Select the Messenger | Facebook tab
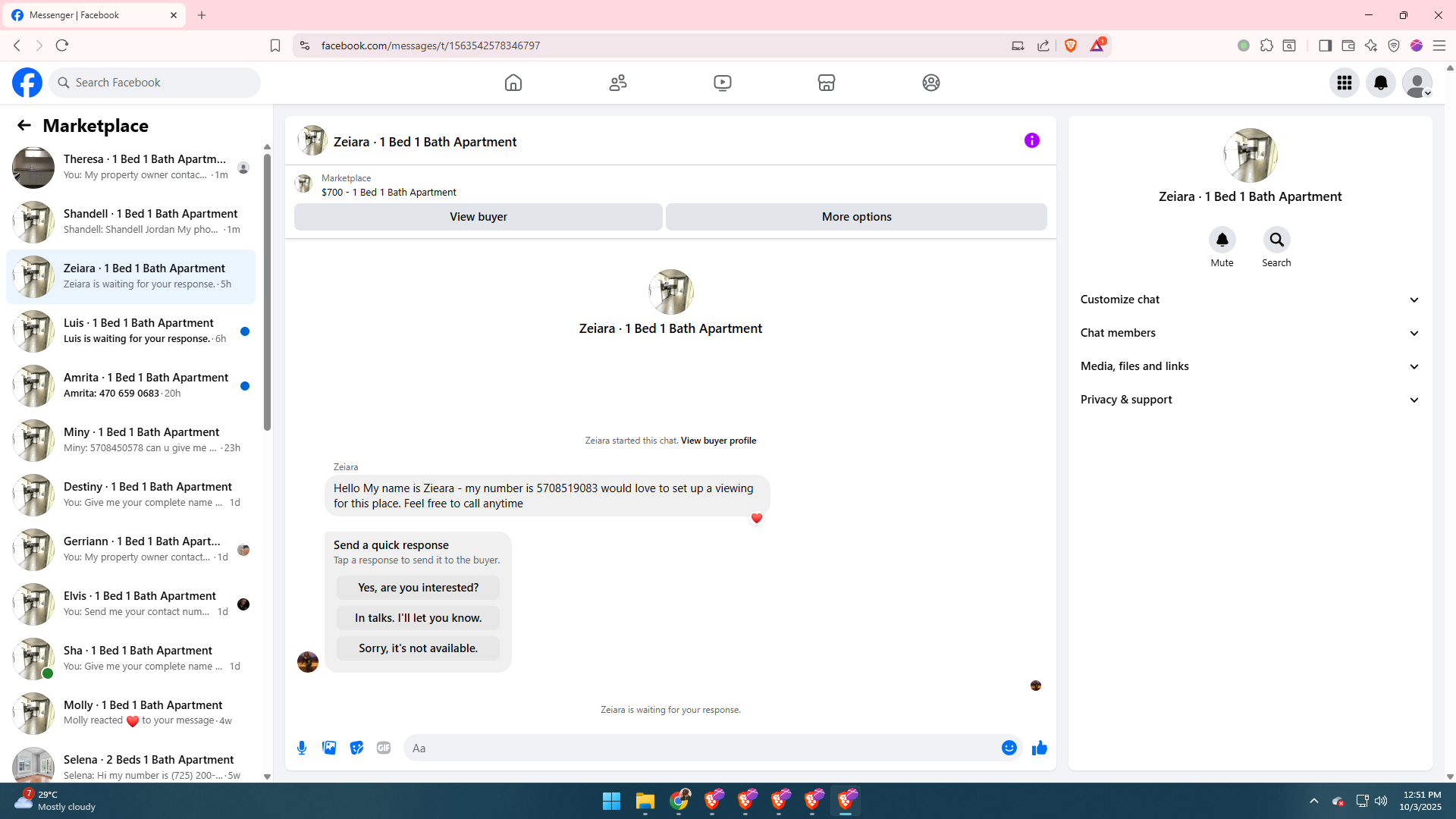 click(x=95, y=15)
